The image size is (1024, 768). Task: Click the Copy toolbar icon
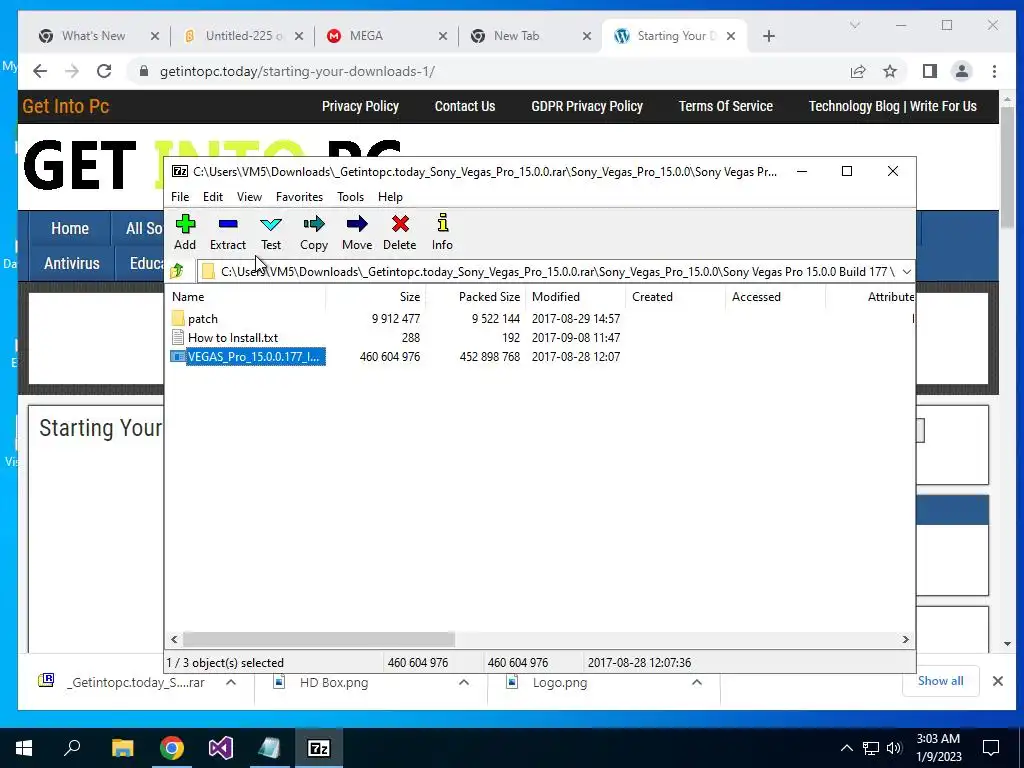tap(313, 232)
